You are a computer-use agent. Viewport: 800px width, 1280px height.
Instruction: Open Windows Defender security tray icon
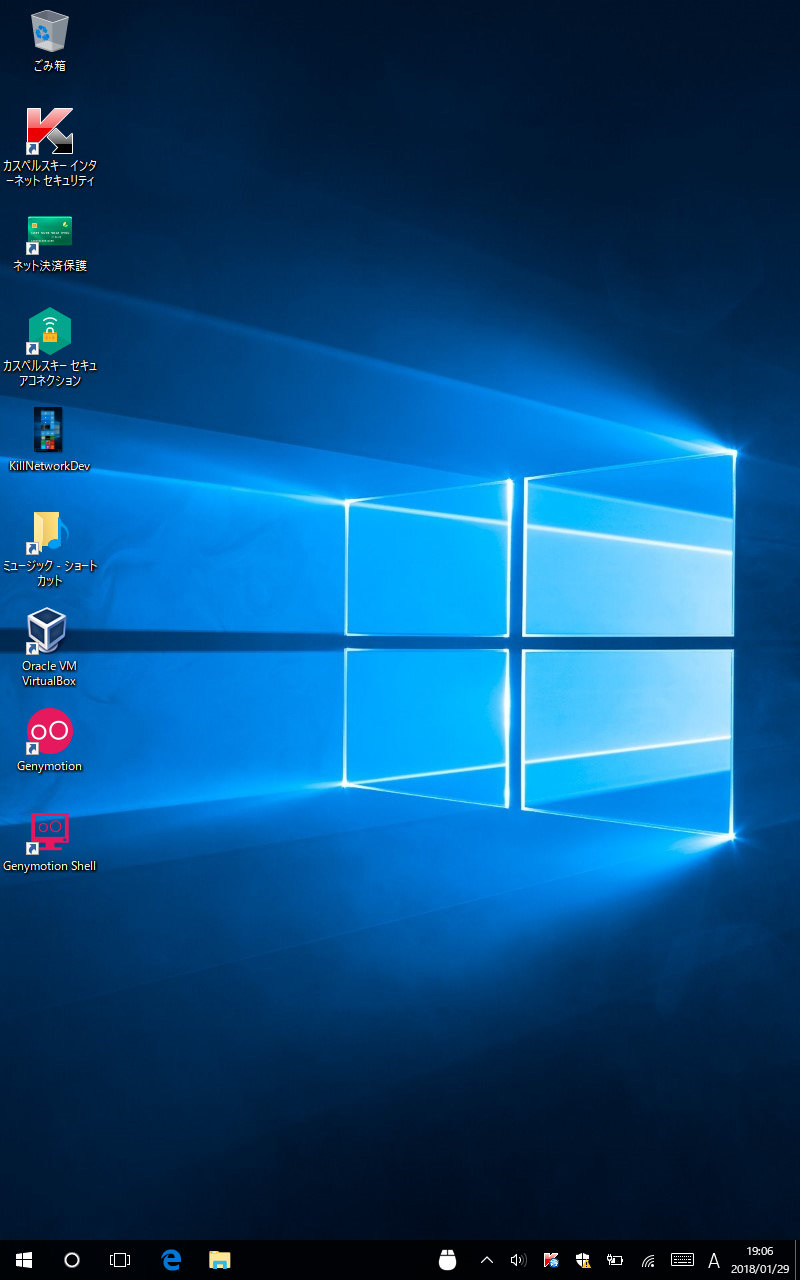pos(583,1260)
